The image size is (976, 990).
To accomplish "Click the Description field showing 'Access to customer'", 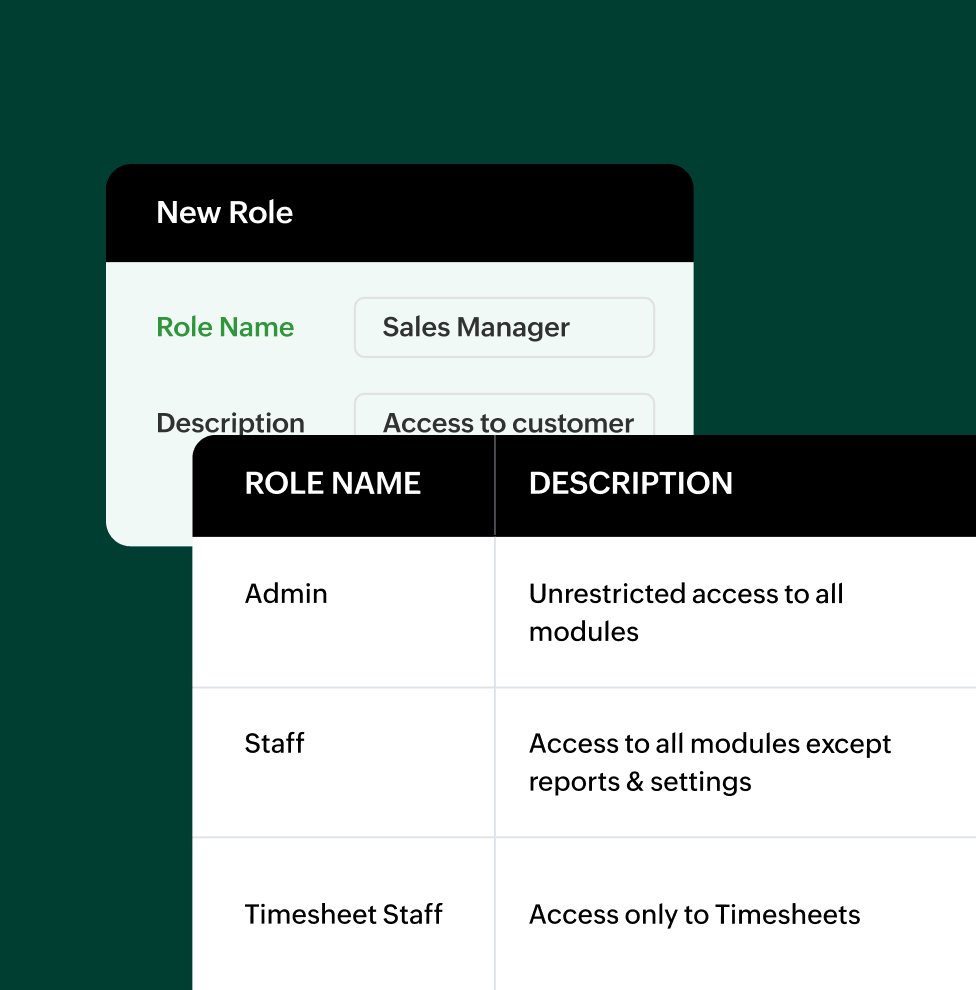I will tap(503, 420).
